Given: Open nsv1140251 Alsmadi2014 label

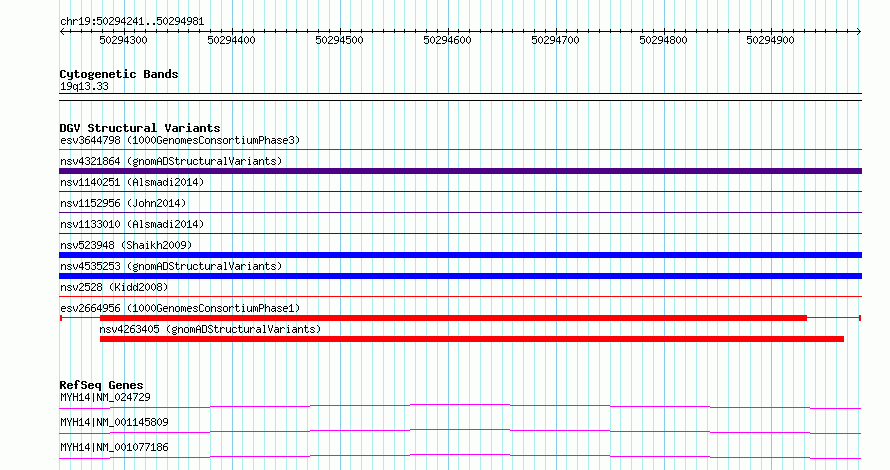Looking at the screenshot, I should coord(132,182).
